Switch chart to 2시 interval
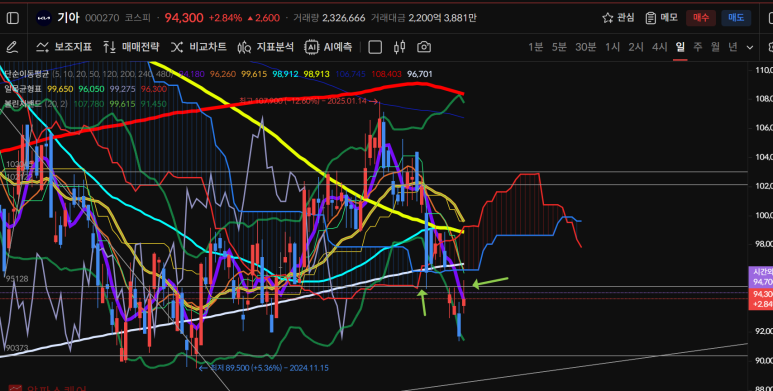The width and height of the screenshot is (773, 391). tap(636, 47)
